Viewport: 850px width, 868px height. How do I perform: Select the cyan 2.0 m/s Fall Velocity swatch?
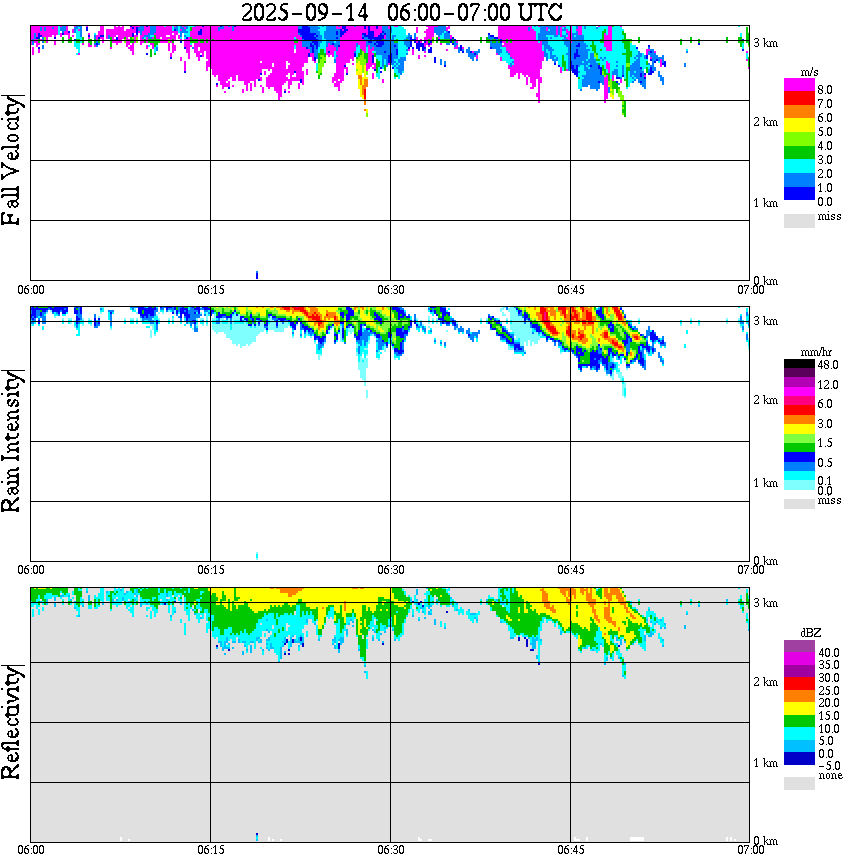pos(799,166)
